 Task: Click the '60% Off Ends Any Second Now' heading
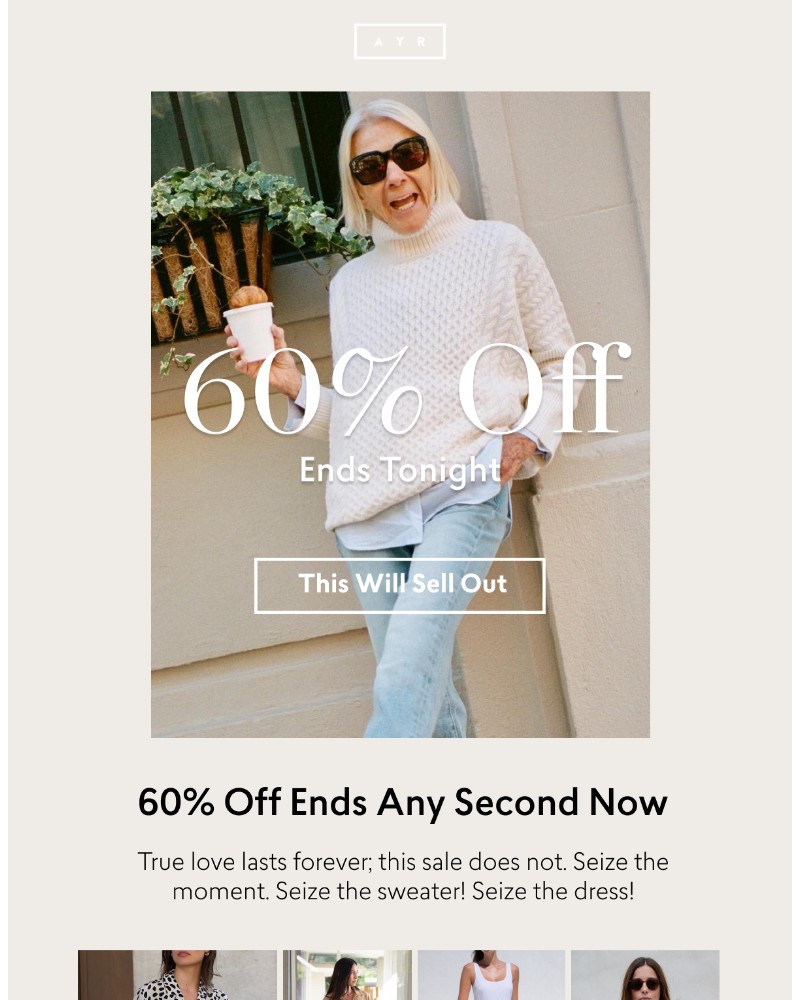tap(403, 802)
